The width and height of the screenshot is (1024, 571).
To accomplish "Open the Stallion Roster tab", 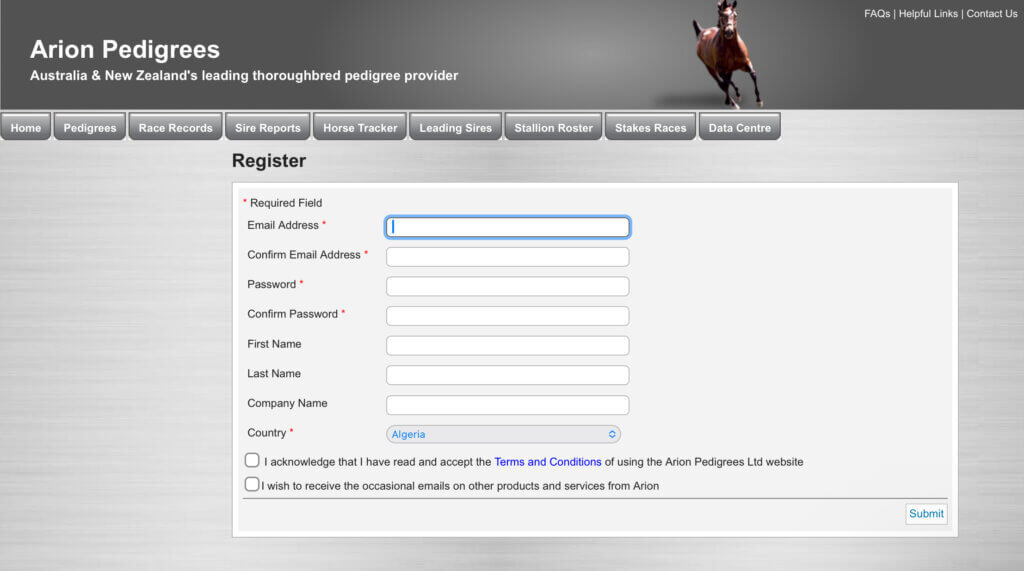I will point(553,127).
